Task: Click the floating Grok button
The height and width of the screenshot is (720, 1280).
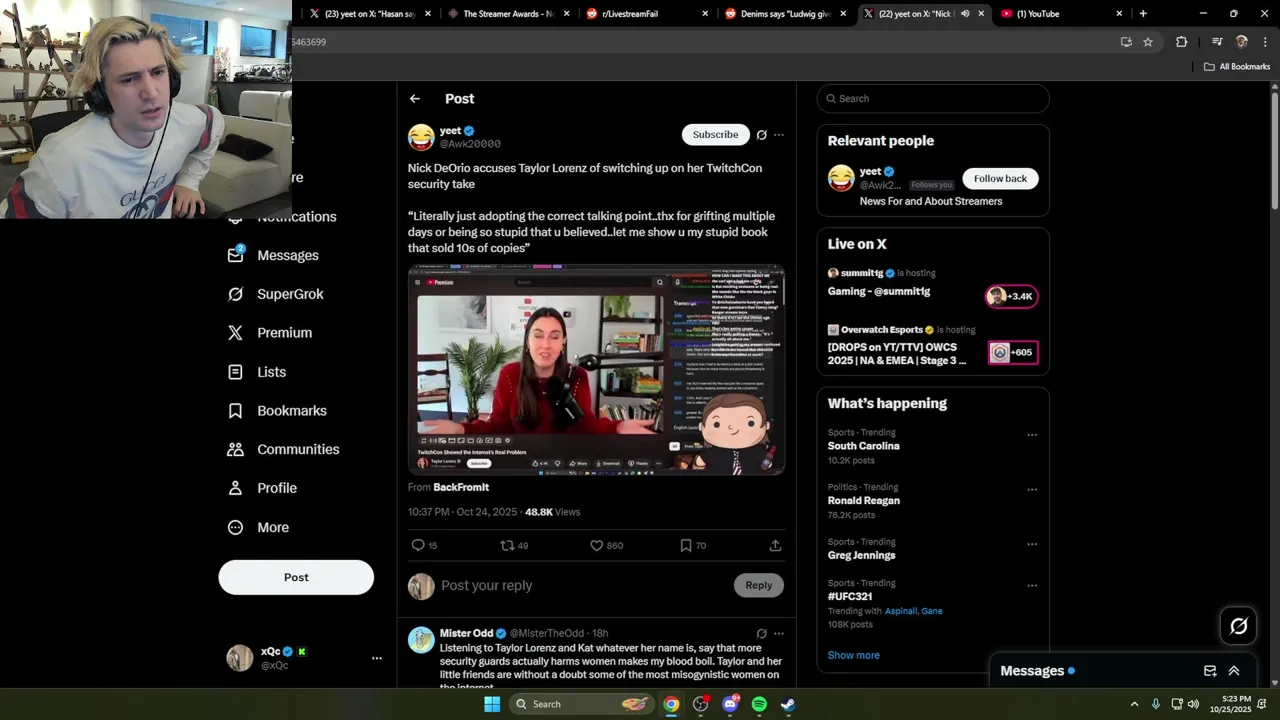Action: [1239, 626]
